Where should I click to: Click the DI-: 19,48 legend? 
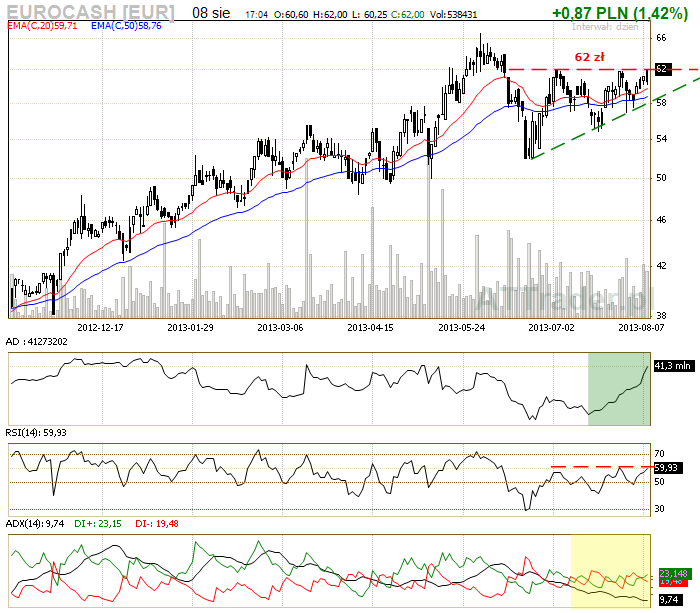[157, 524]
